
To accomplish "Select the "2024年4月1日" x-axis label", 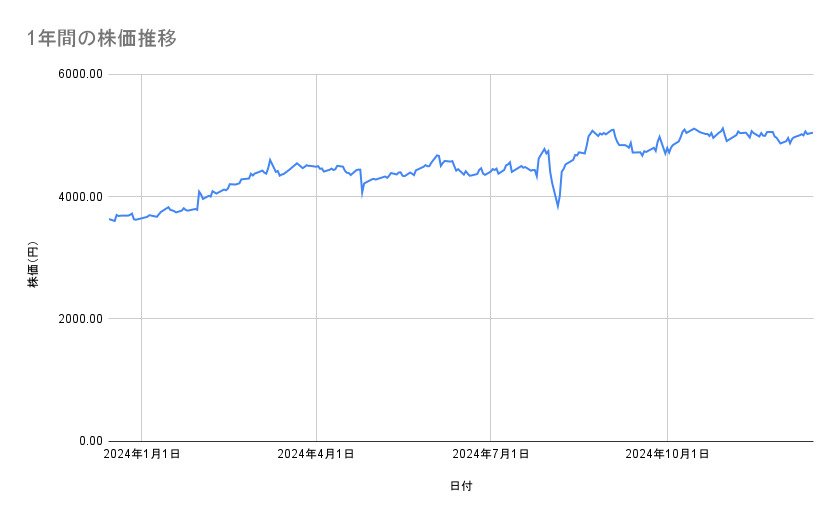I will pyautogui.click(x=316, y=454).
